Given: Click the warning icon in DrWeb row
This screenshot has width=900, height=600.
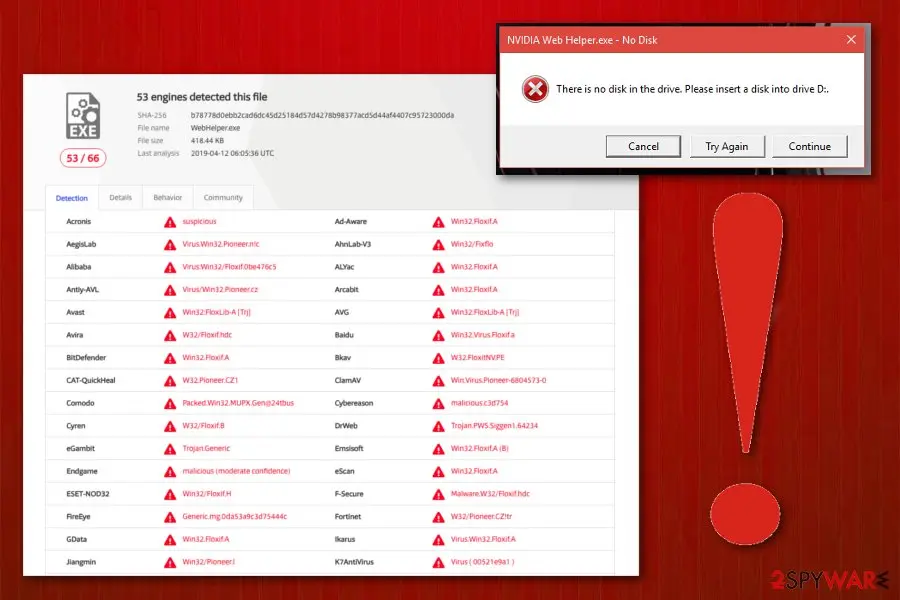Looking at the screenshot, I should [x=439, y=427].
